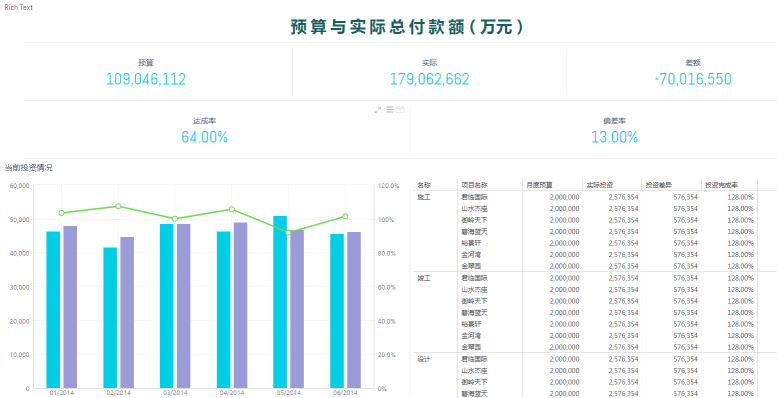Open the hamburger menu icon
The width and height of the screenshot is (777, 398).
389,110
